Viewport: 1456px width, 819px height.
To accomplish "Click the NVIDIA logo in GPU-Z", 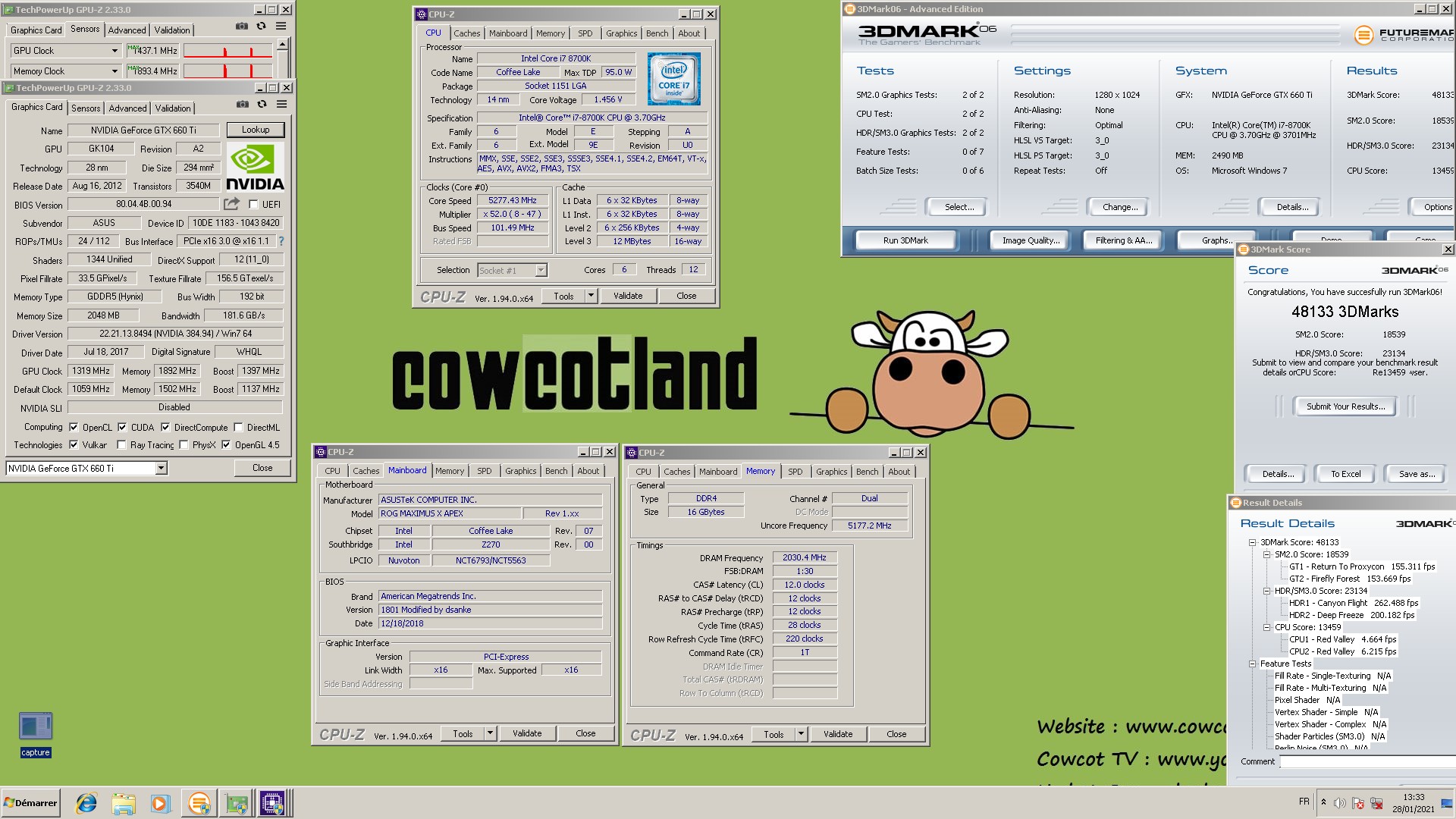I will click(x=255, y=167).
